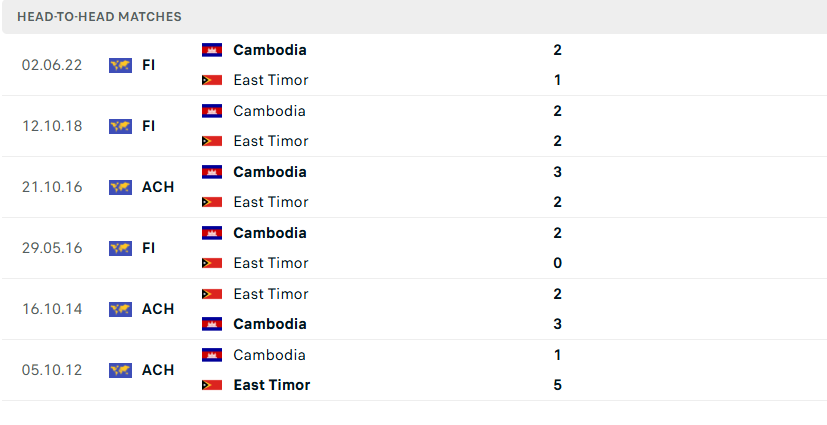Screen dimensions: 827x425
Task: Open Cambodia team in 21.10.16 match
Action: pos(270,172)
